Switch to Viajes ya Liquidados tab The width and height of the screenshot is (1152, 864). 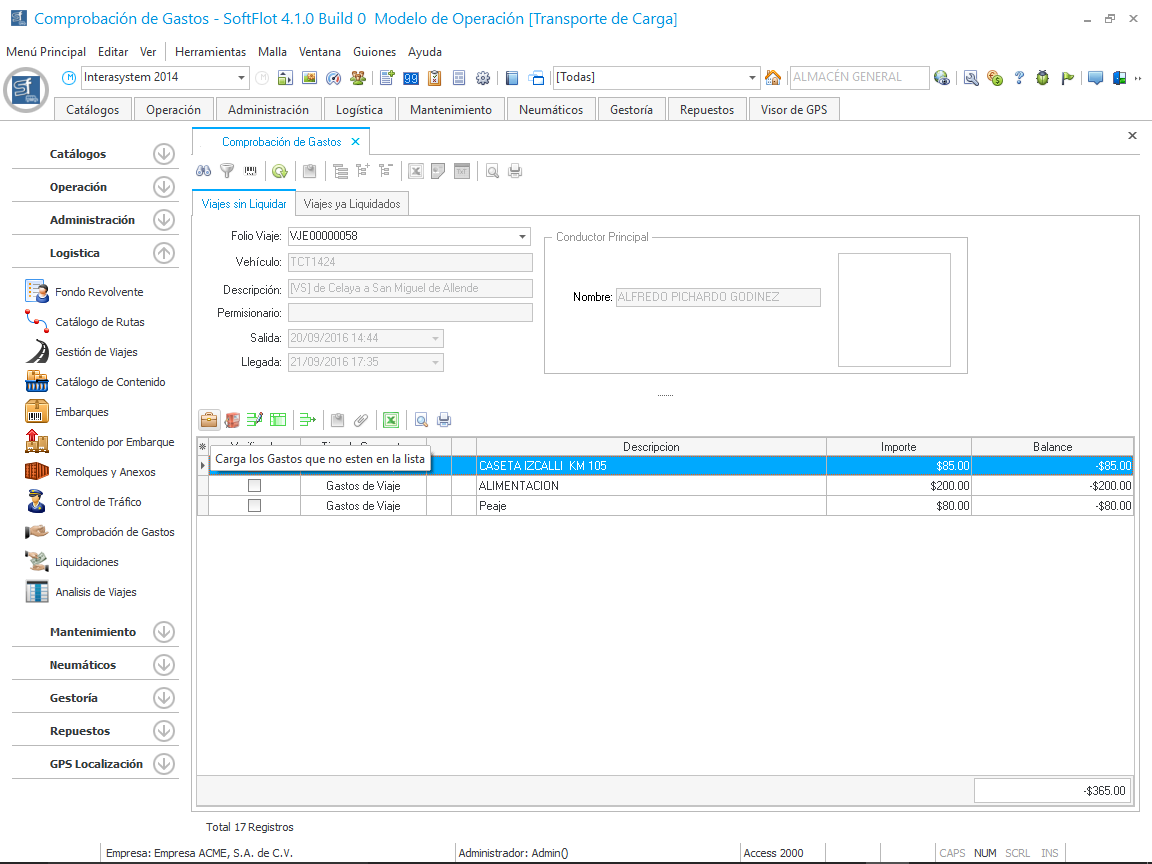(352, 204)
